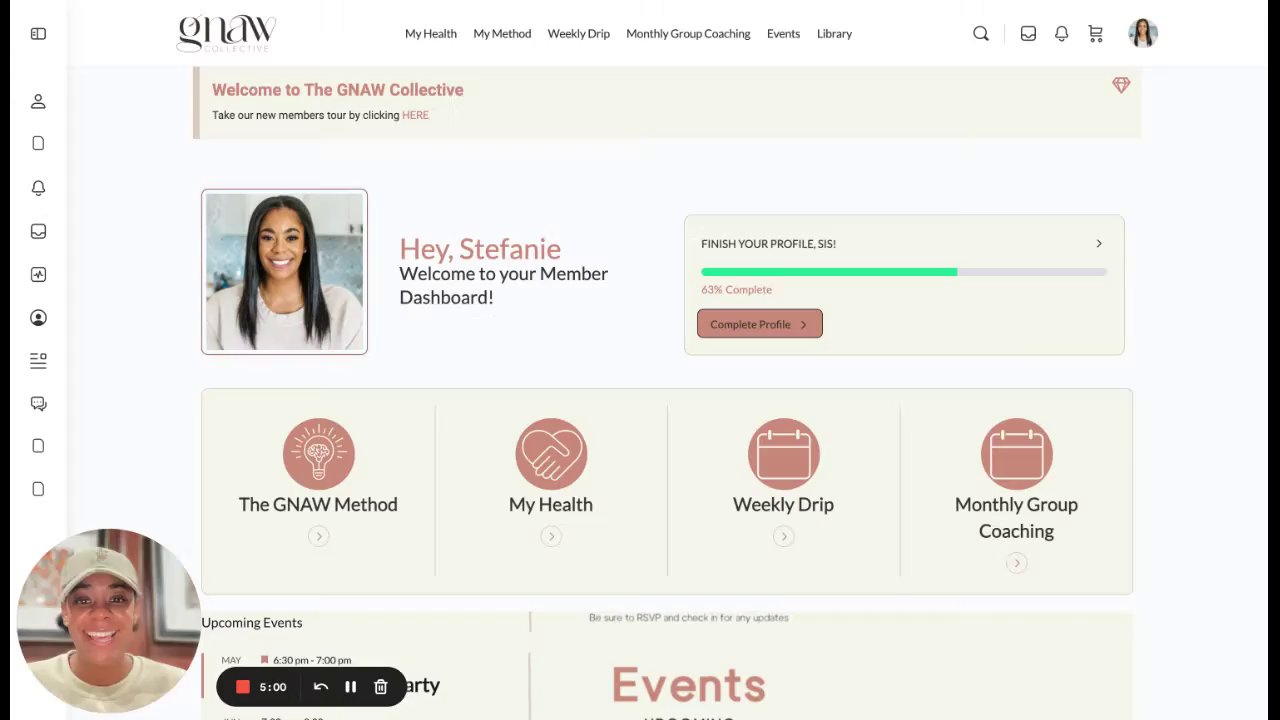The height and width of the screenshot is (720, 1280).
Task: Click the Hey, Stefanie greeting
Action: (x=480, y=249)
